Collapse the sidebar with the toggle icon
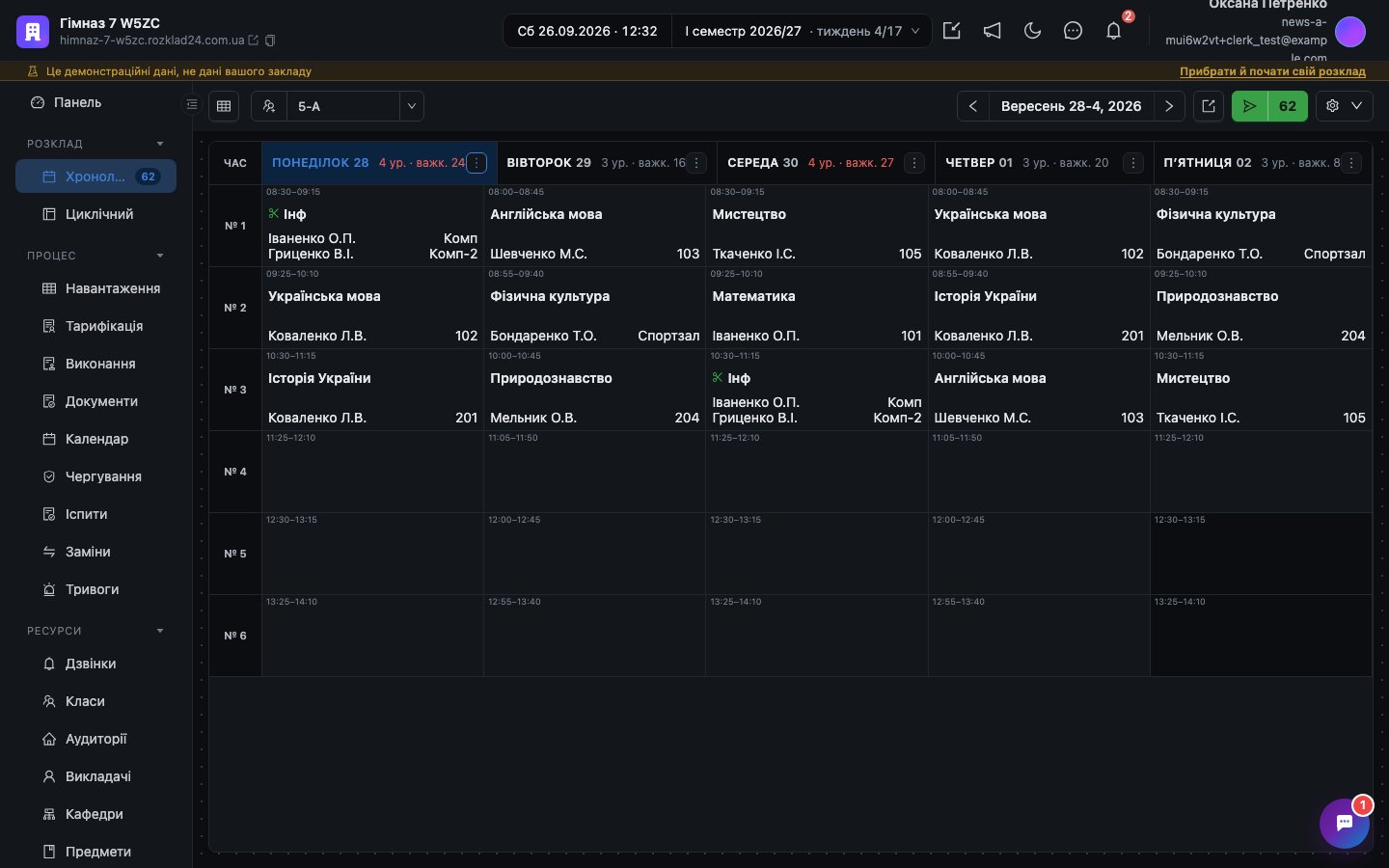1389x868 pixels. click(192, 104)
